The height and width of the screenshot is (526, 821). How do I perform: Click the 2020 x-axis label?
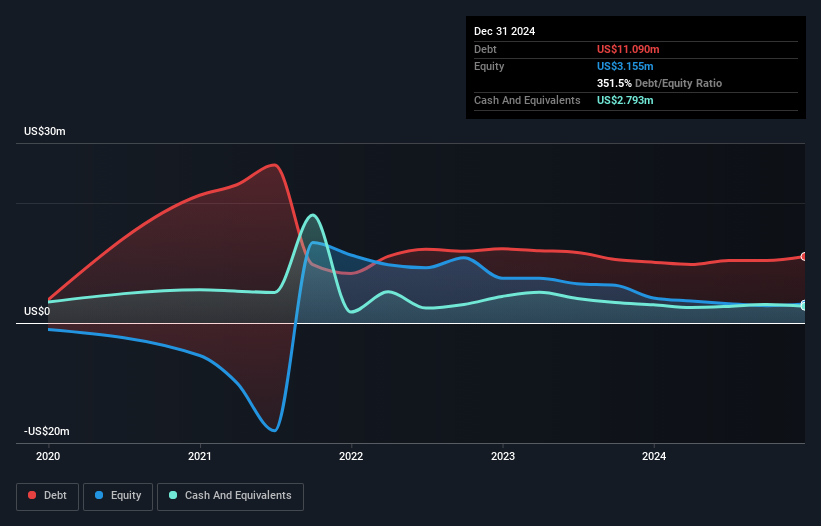pos(48,456)
